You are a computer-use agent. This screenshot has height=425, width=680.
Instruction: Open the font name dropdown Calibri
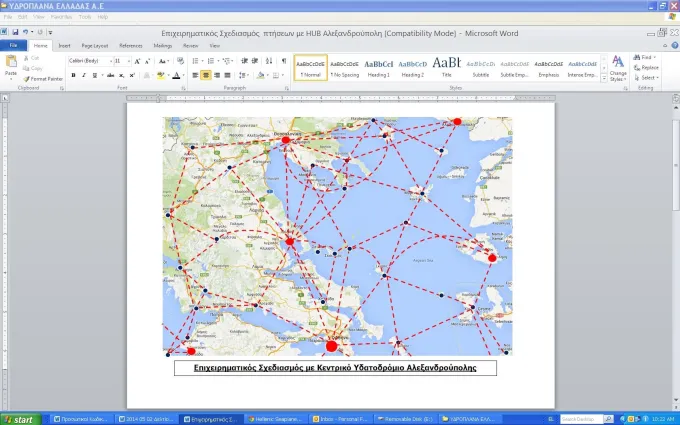pos(90,61)
